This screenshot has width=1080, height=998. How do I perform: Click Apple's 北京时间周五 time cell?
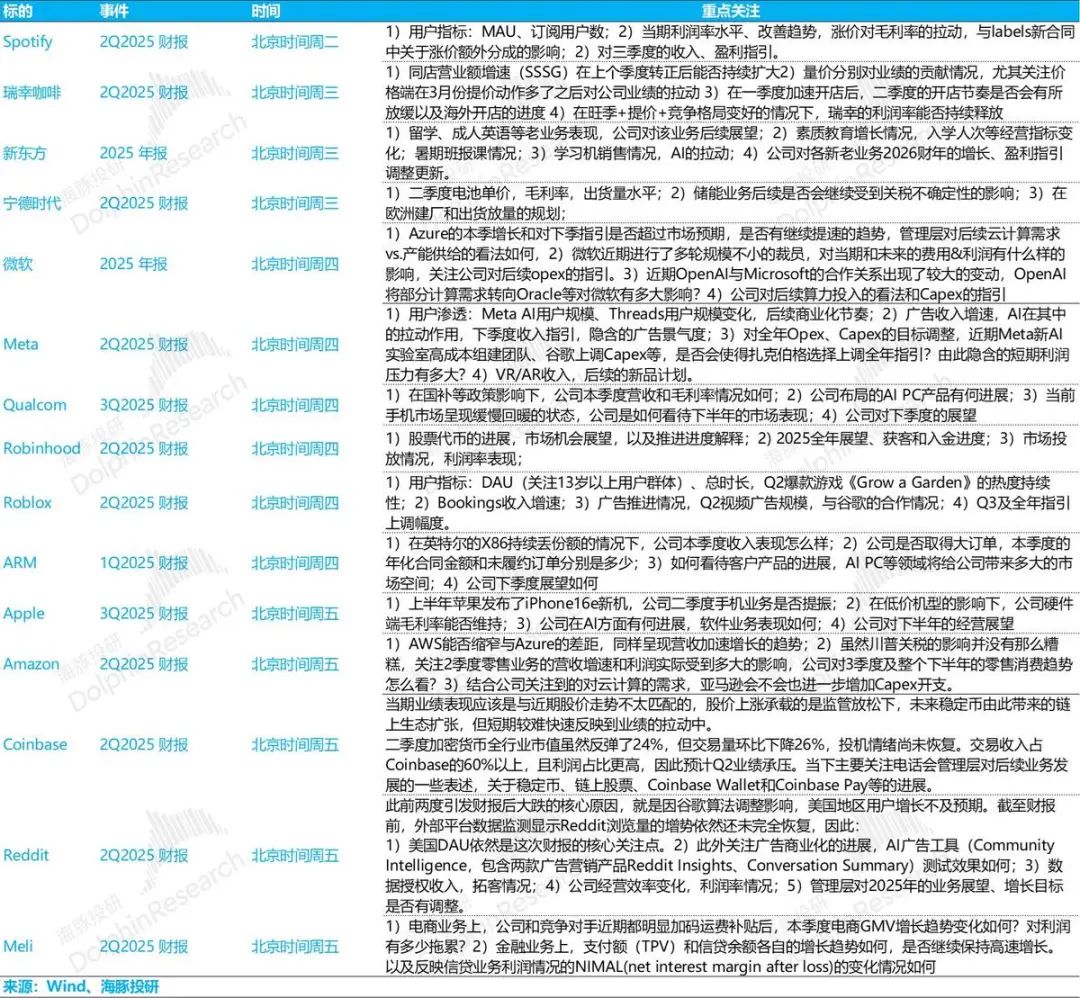(295, 614)
